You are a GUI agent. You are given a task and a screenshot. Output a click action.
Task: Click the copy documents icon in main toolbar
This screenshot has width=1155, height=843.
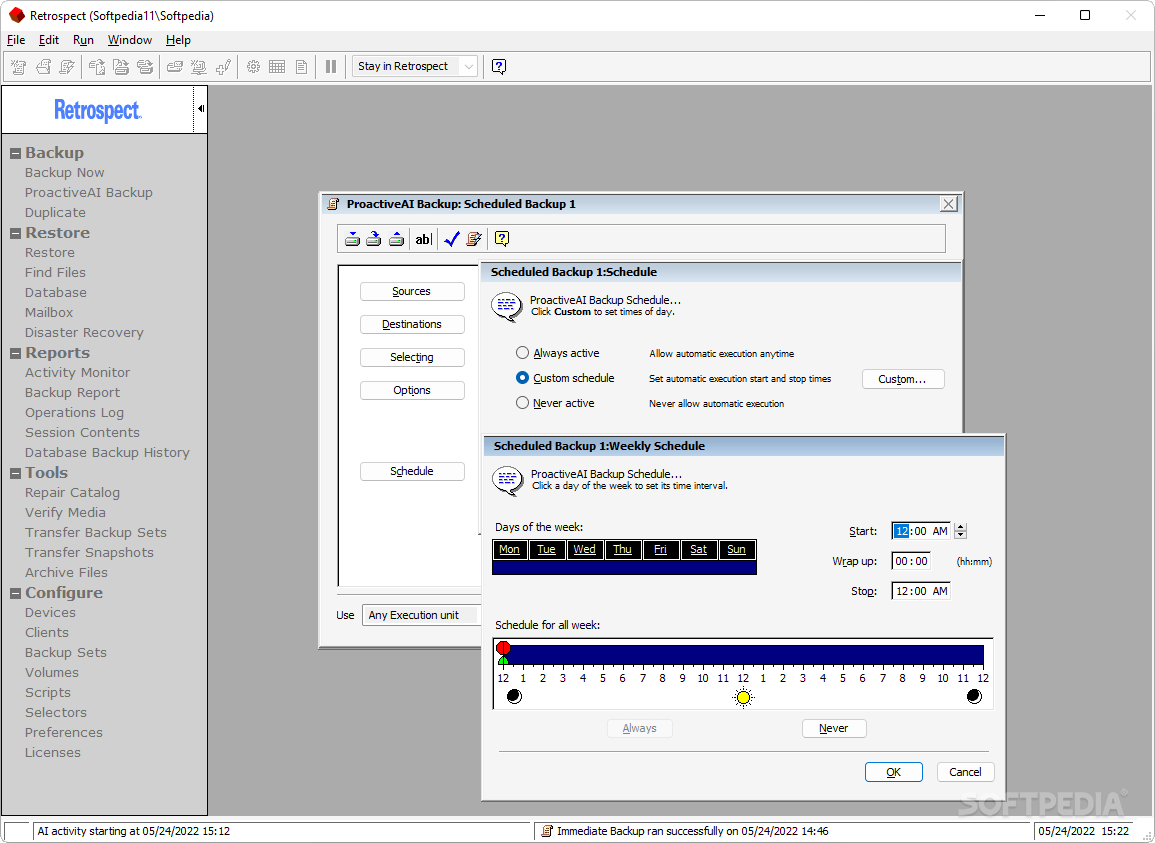96,67
